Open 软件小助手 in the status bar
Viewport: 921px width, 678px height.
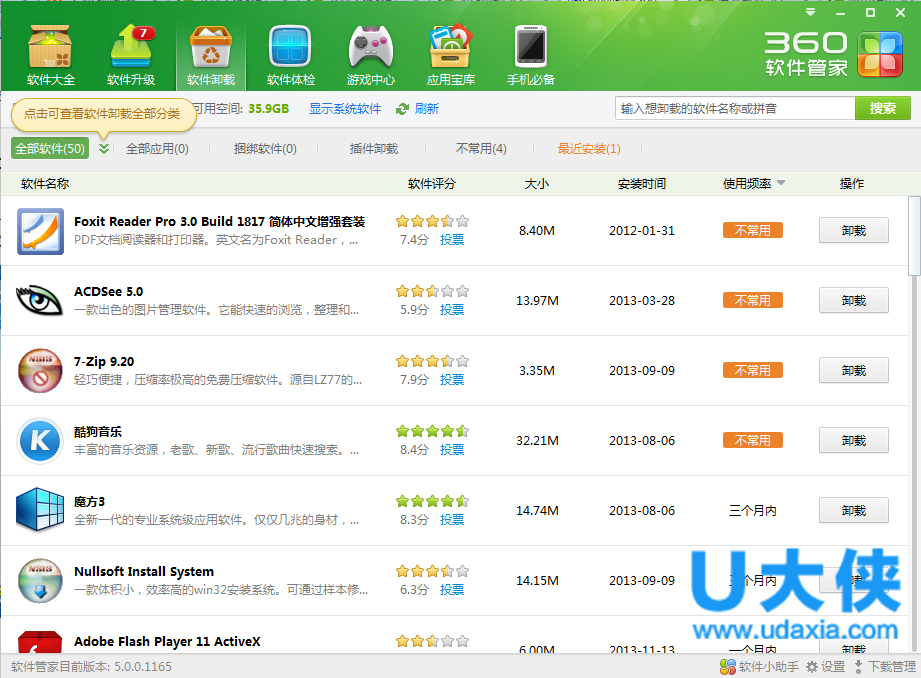760,667
